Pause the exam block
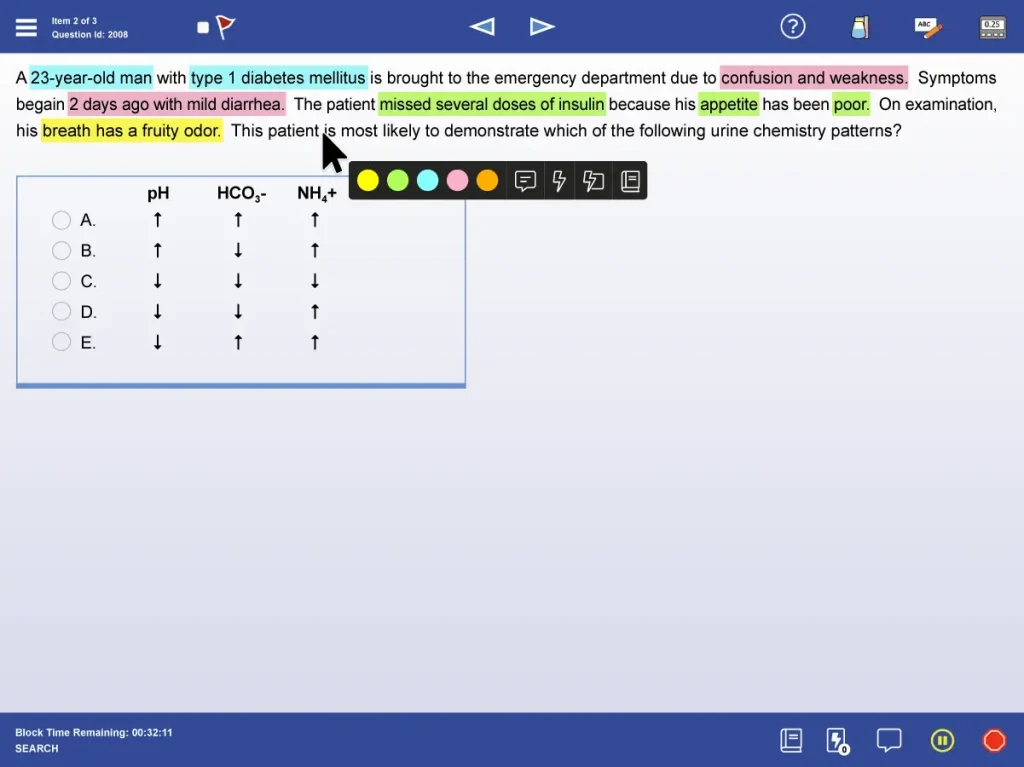Screen dimensions: 1024x767 pos(942,740)
